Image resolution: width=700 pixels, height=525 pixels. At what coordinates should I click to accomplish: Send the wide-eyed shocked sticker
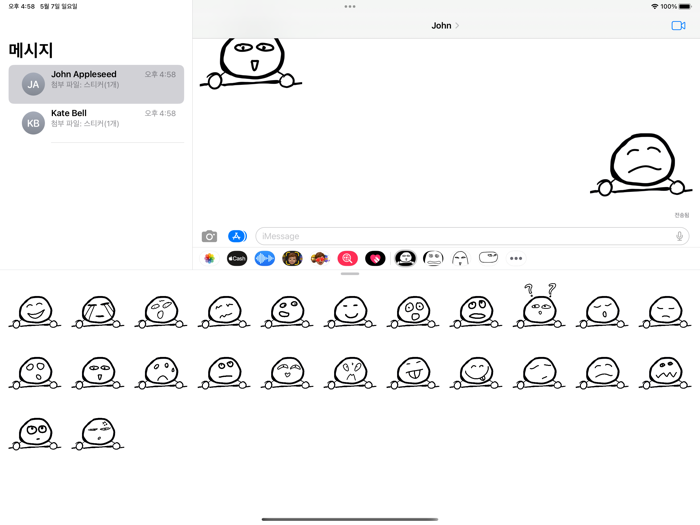[x=413, y=312]
